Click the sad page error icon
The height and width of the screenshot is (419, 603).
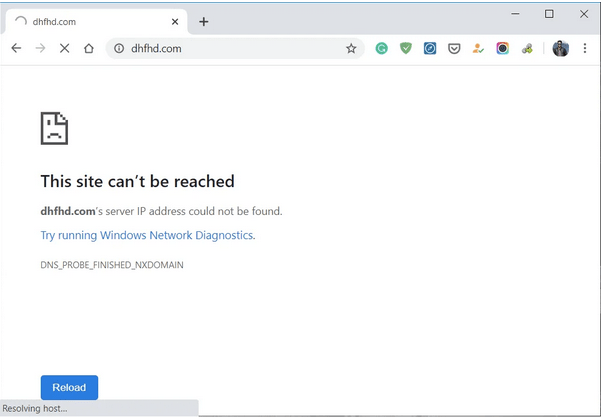tap(54, 128)
